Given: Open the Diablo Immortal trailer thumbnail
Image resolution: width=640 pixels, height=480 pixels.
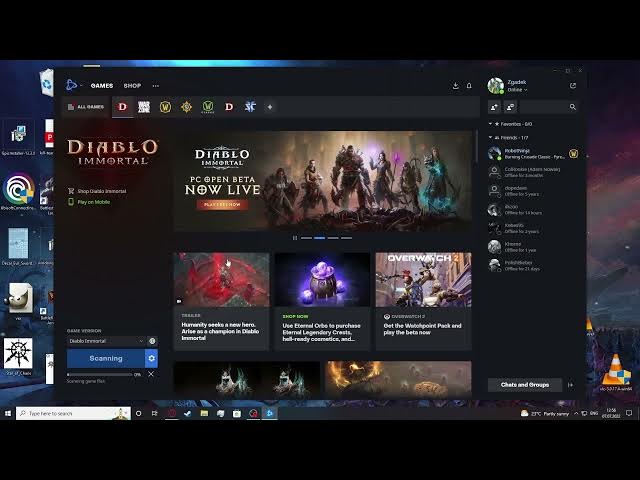Looking at the screenshot, I should point(222,280).
